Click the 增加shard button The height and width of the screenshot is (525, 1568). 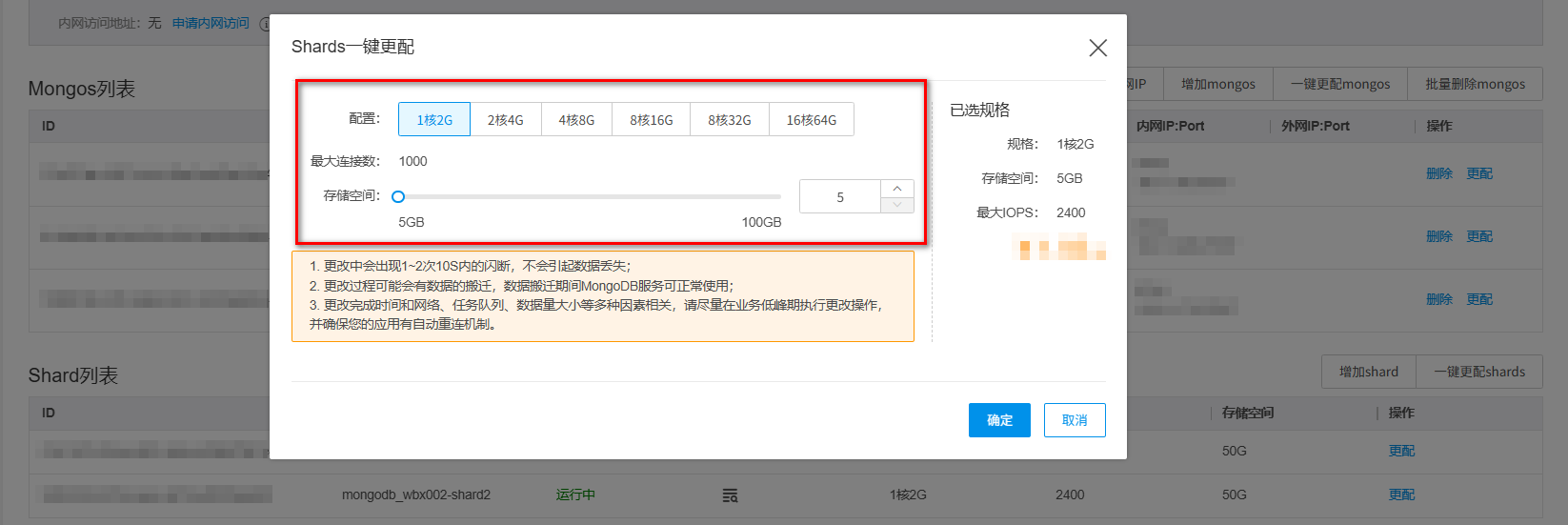click(x=1369, y=372)
